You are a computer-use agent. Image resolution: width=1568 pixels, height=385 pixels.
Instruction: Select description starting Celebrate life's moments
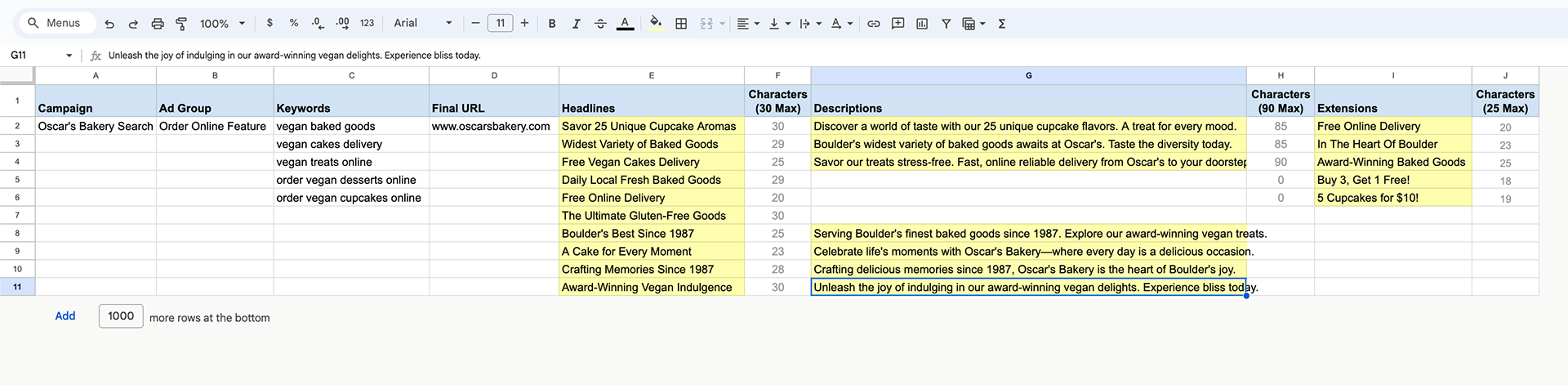coord(1028,252)
